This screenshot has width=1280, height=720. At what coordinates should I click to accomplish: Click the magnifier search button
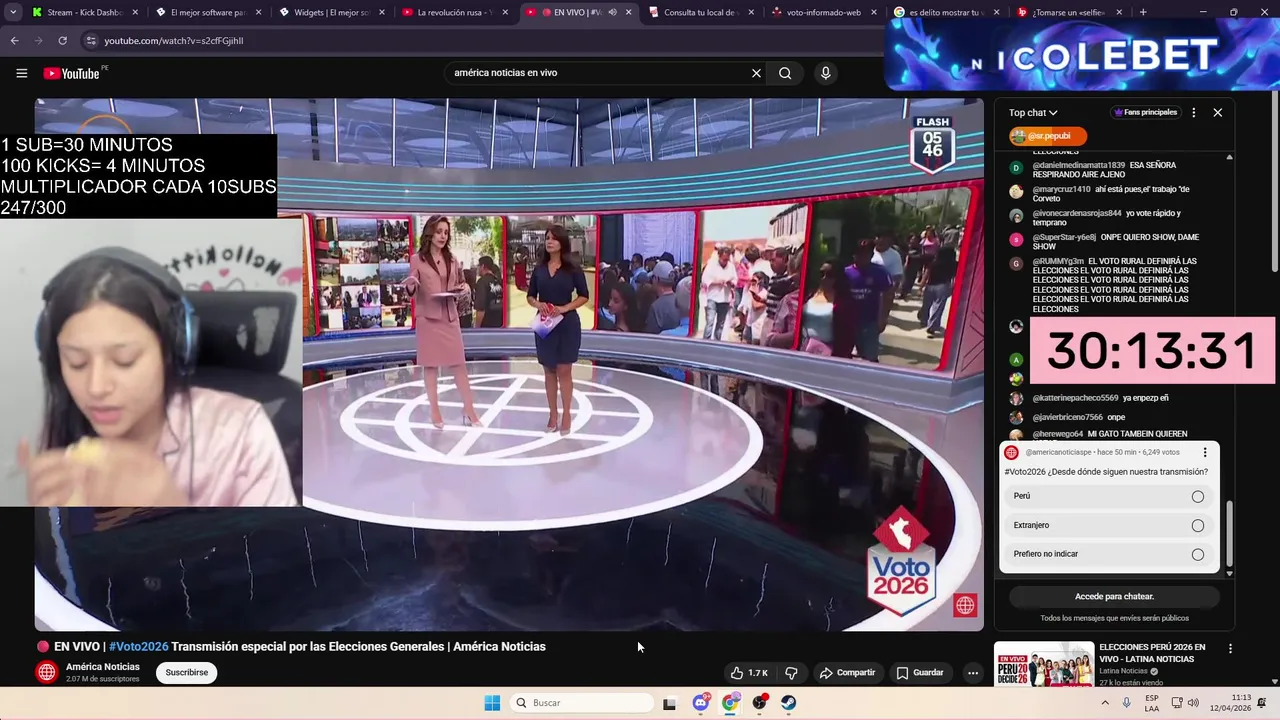785,73
